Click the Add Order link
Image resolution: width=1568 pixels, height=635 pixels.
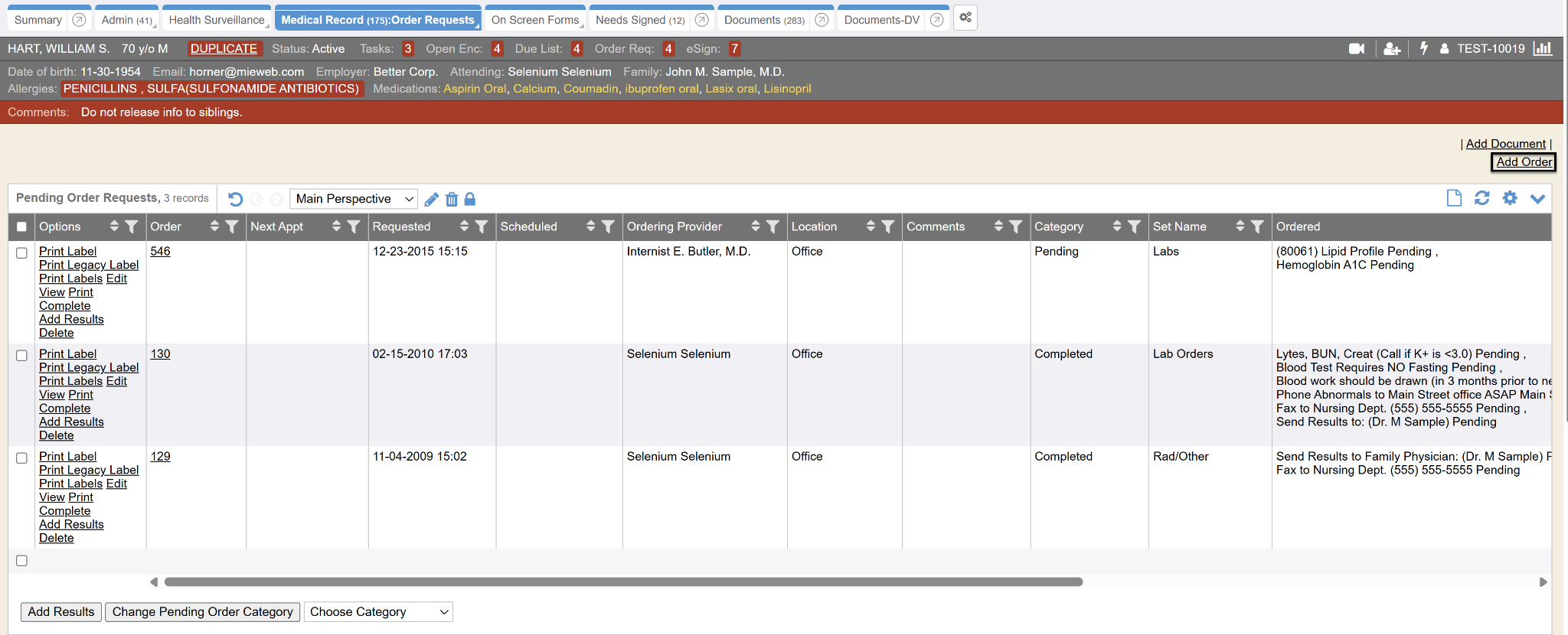click(x=1524, y=162)
